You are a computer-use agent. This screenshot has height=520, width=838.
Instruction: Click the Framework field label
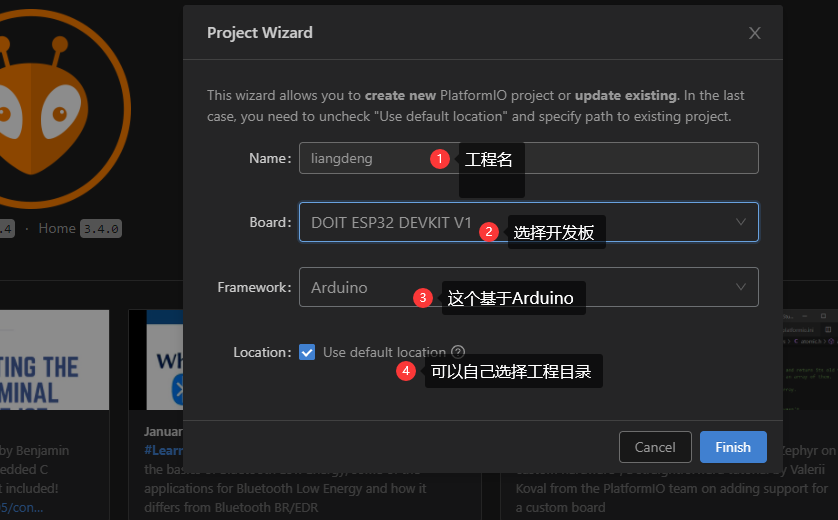pyautogui.click(x=254, y=288)
